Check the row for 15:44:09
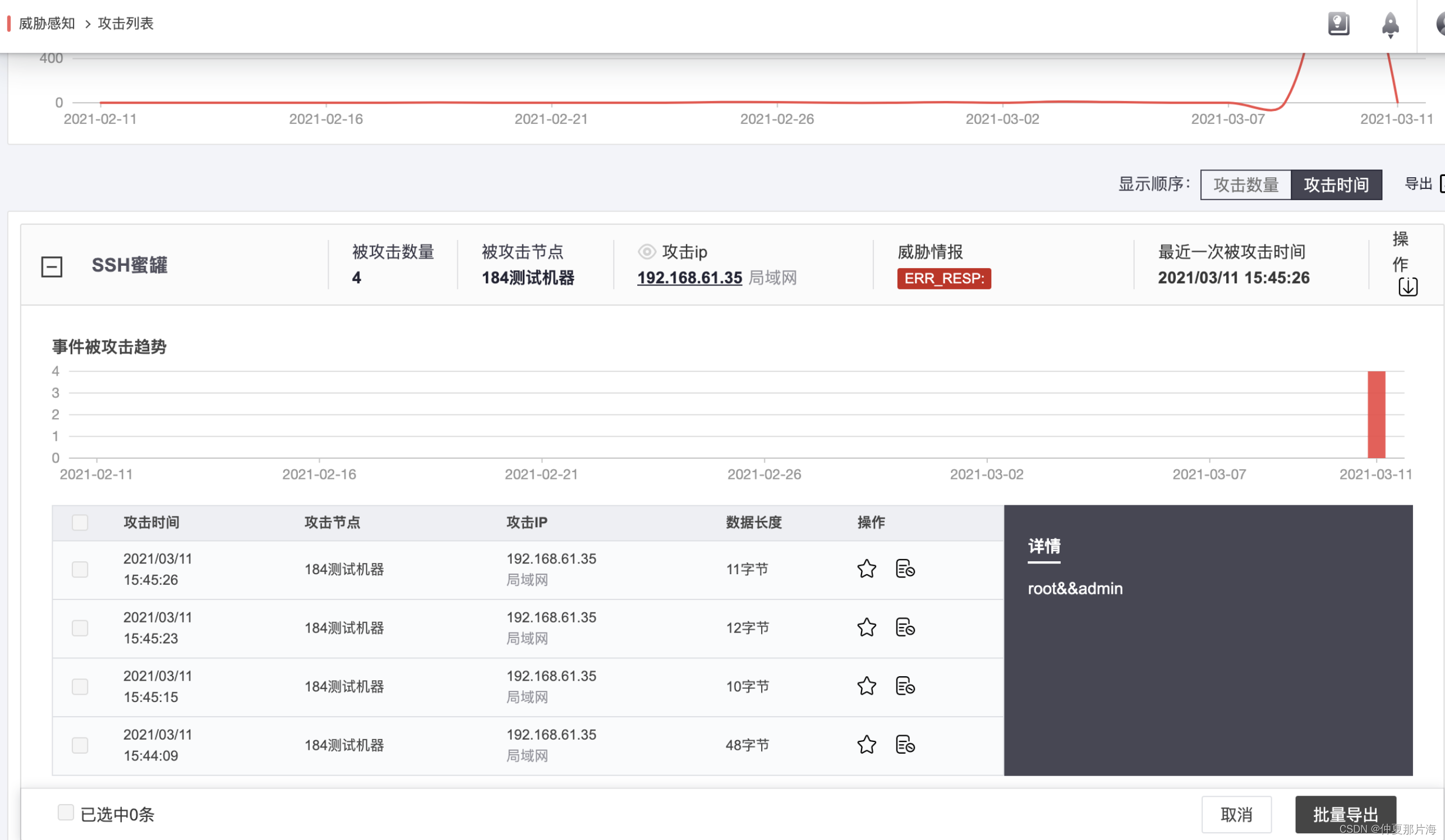Image resolution: width=1445 pixels, height=840 pixels. click(80, 745)
